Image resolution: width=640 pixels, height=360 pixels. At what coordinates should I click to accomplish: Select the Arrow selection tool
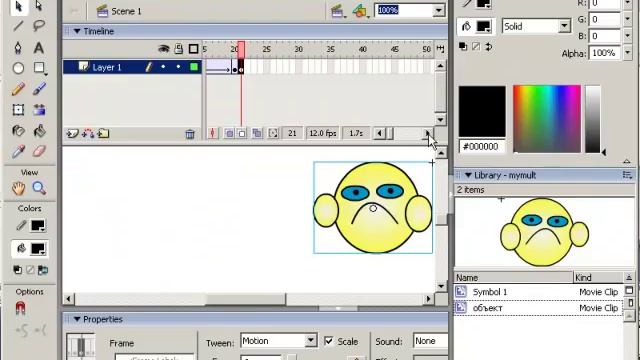tap(18, 6)
